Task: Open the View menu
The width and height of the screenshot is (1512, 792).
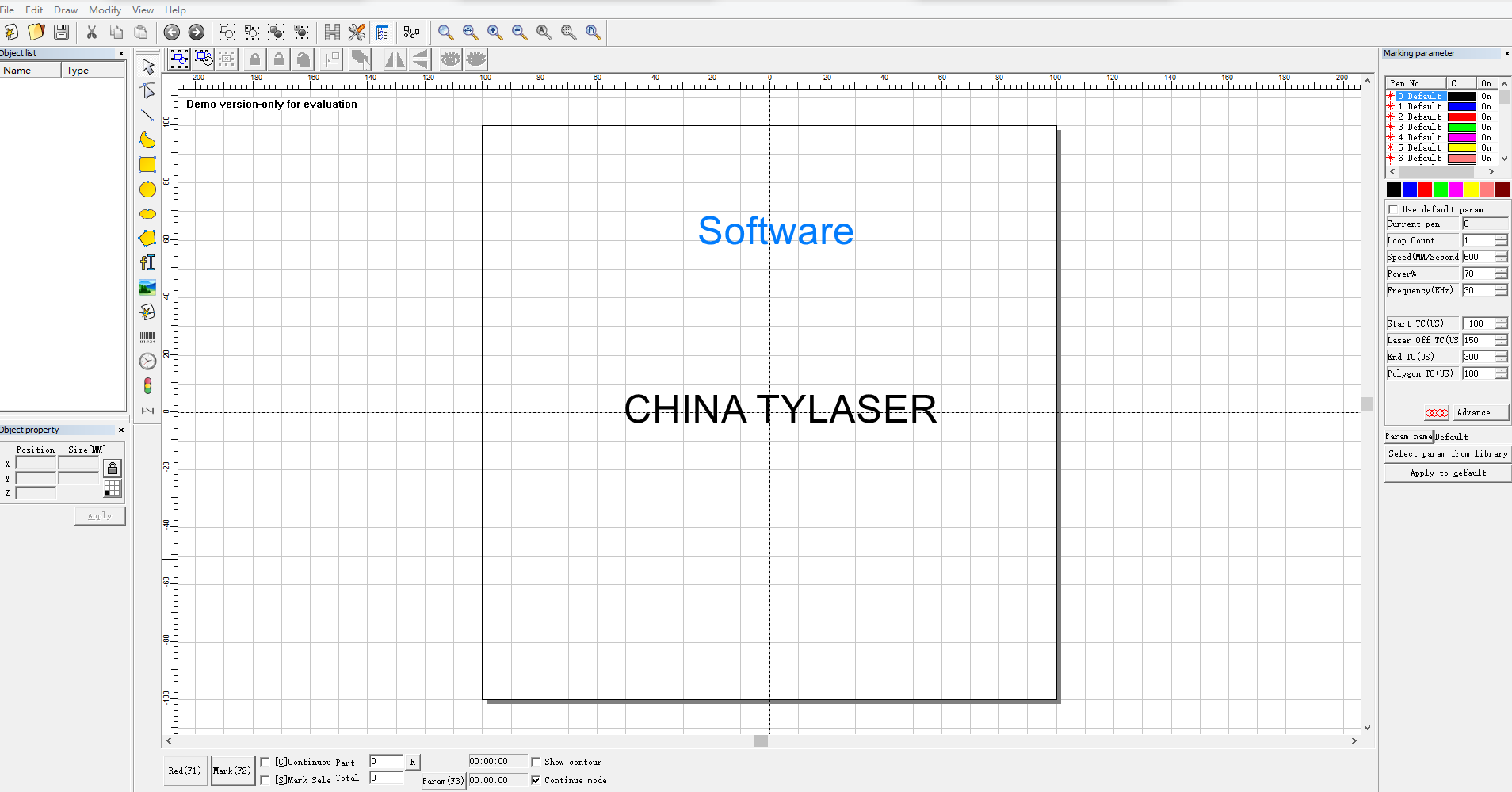Action: pos(143,10)
